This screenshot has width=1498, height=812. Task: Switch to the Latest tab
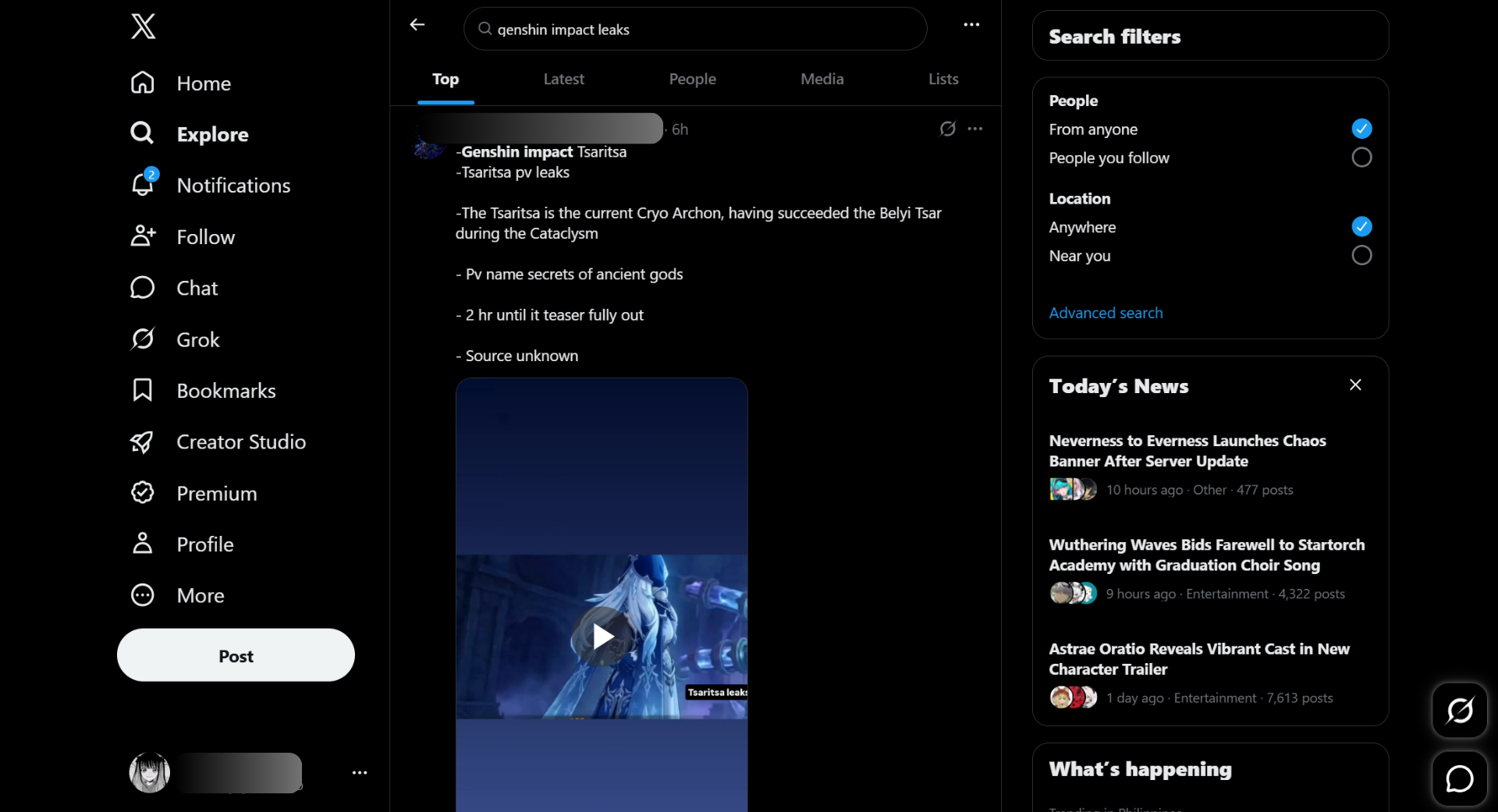pos(563,79)
